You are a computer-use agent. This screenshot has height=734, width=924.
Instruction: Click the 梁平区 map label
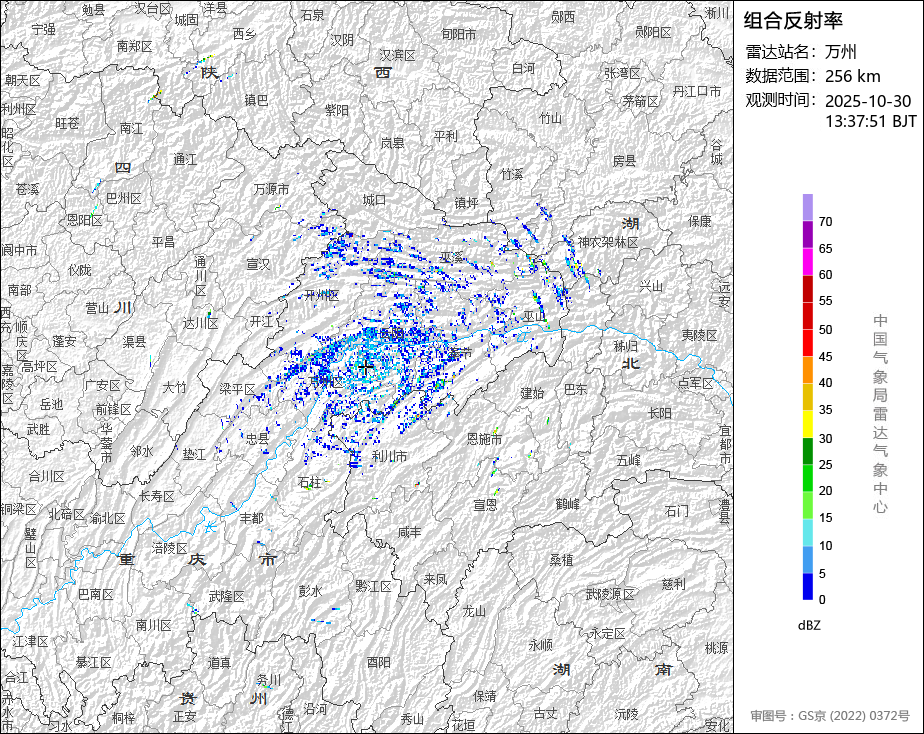pos(237,389)
